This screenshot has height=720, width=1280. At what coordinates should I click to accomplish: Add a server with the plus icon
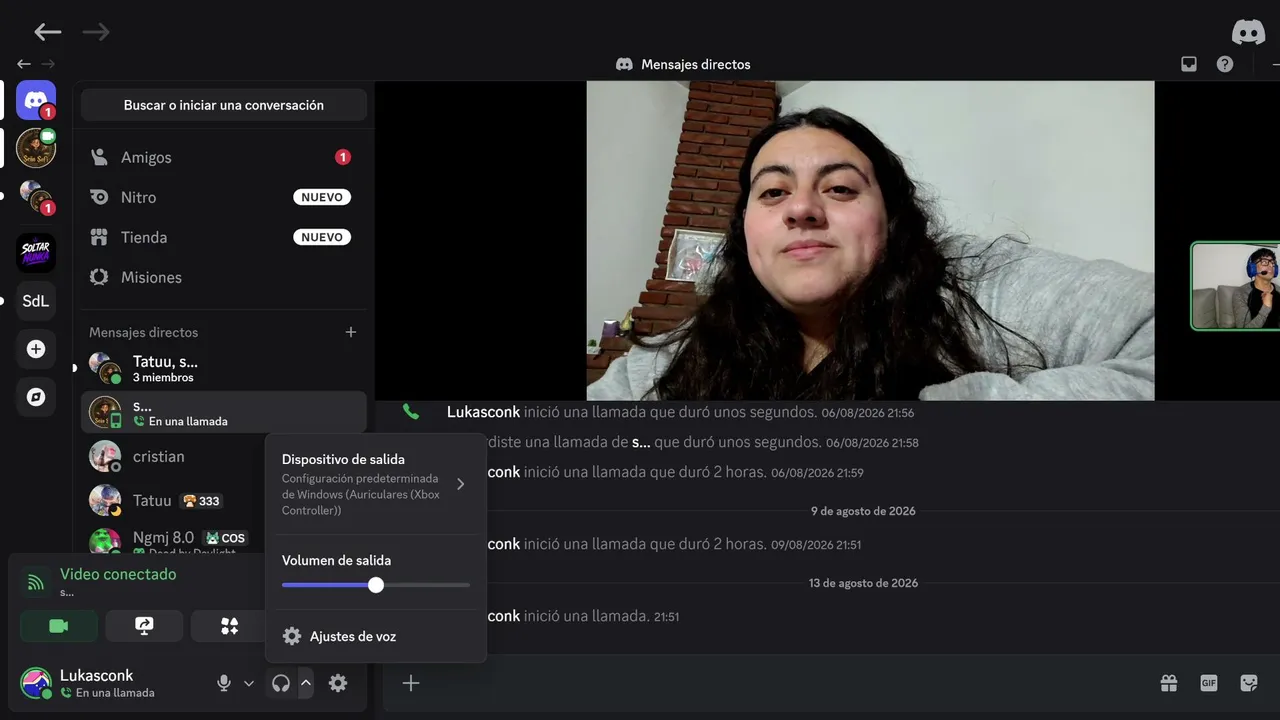[36, 349]
